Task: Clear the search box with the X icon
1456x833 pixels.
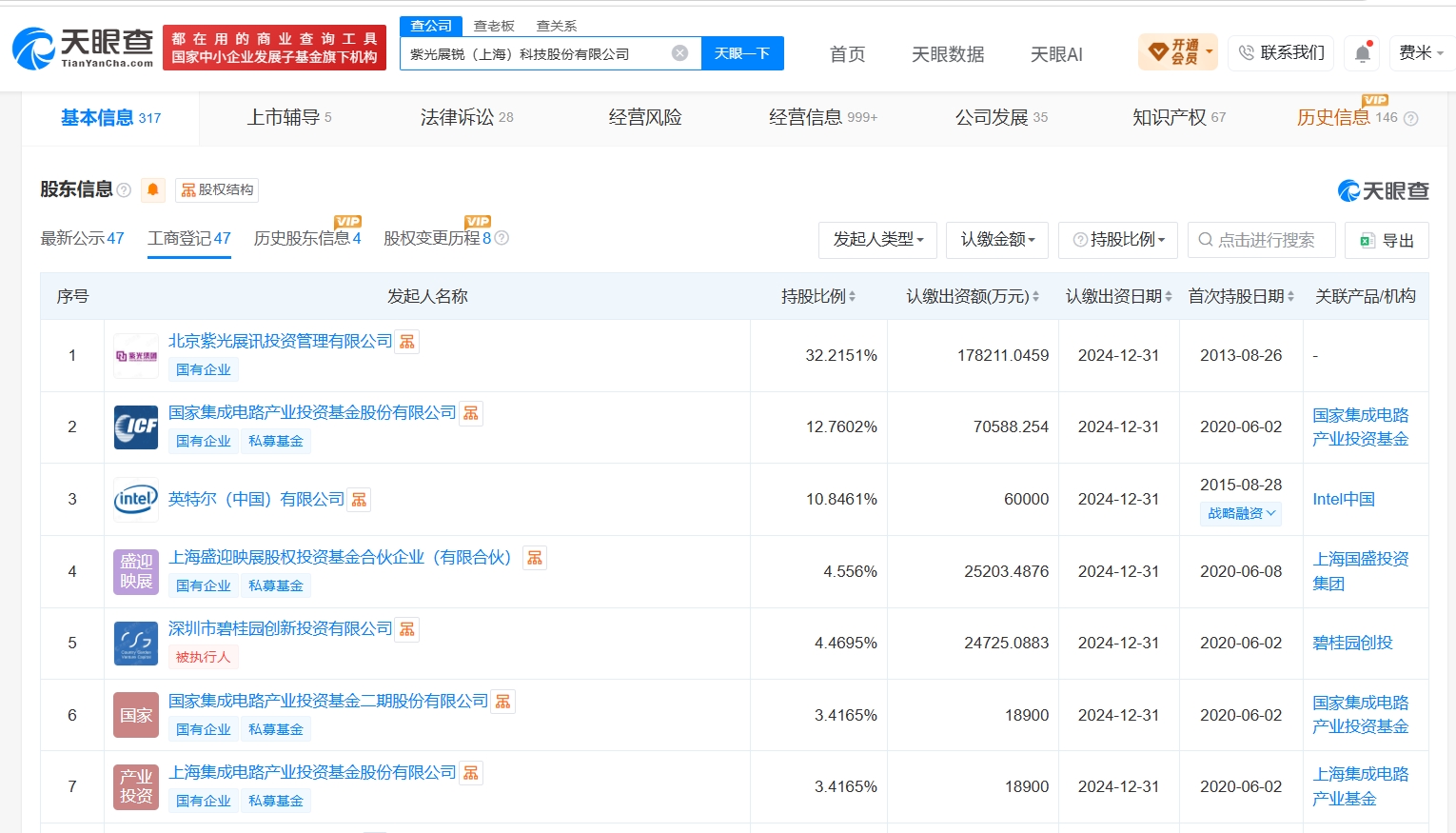Action: pyautogui.click(x=679, y=53)
